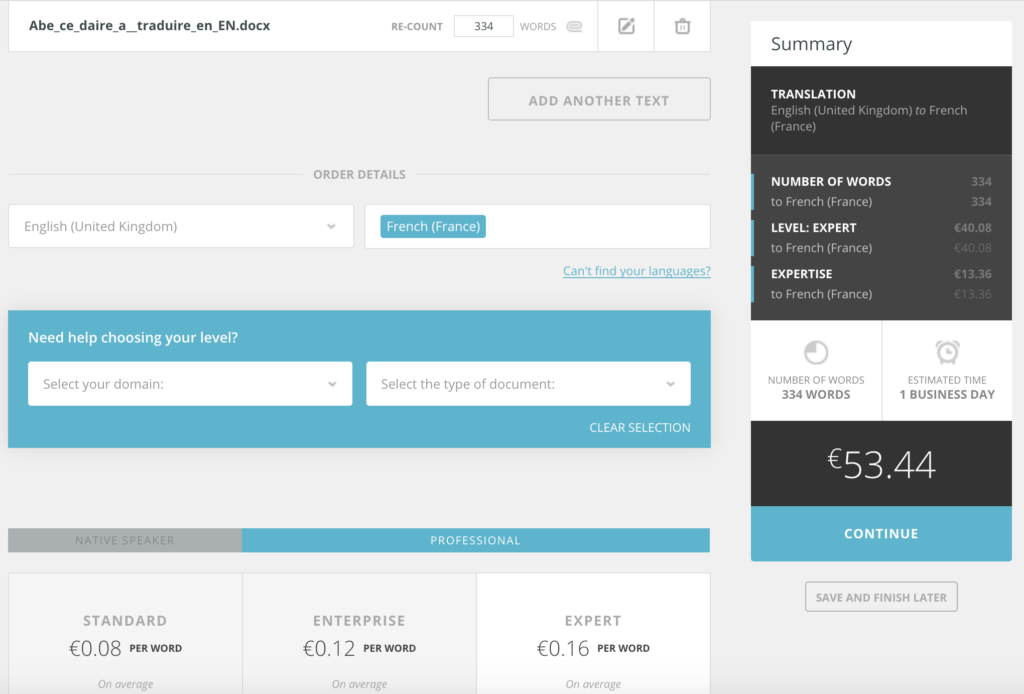This screenshot has height=694, width=1024.
Task: Click CLEAR SELECTION in the help panel
Action: [x=639, y=426]
